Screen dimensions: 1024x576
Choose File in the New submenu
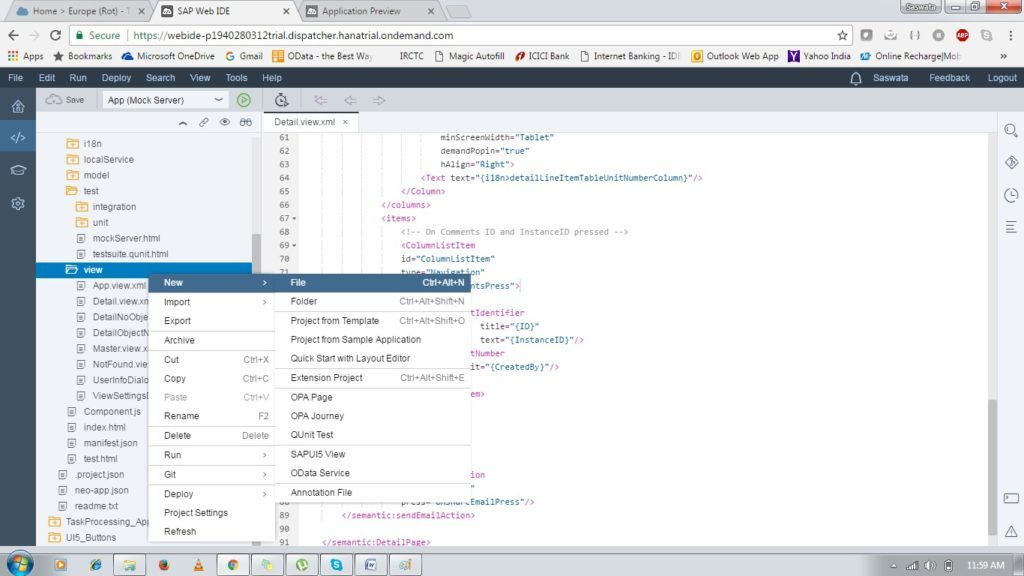tap(372, 283)
